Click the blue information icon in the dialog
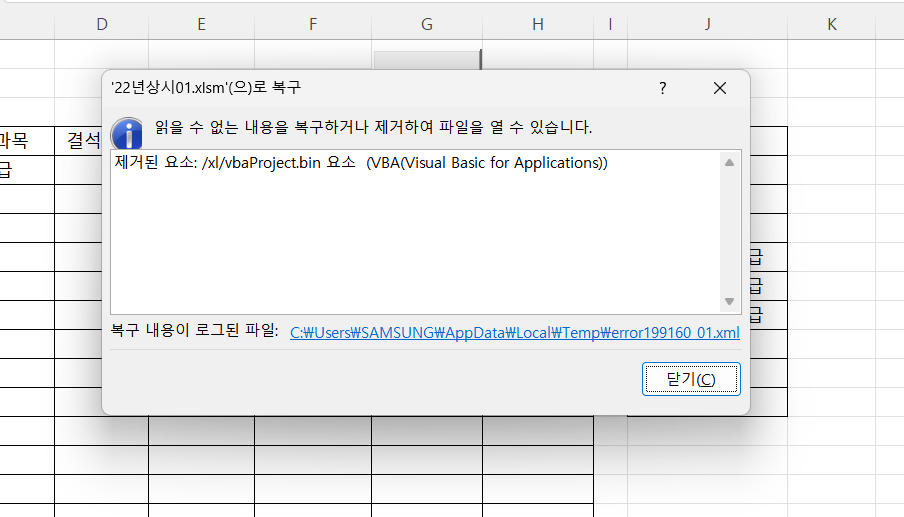Viewport: 904px width, 517px height. 127,131
